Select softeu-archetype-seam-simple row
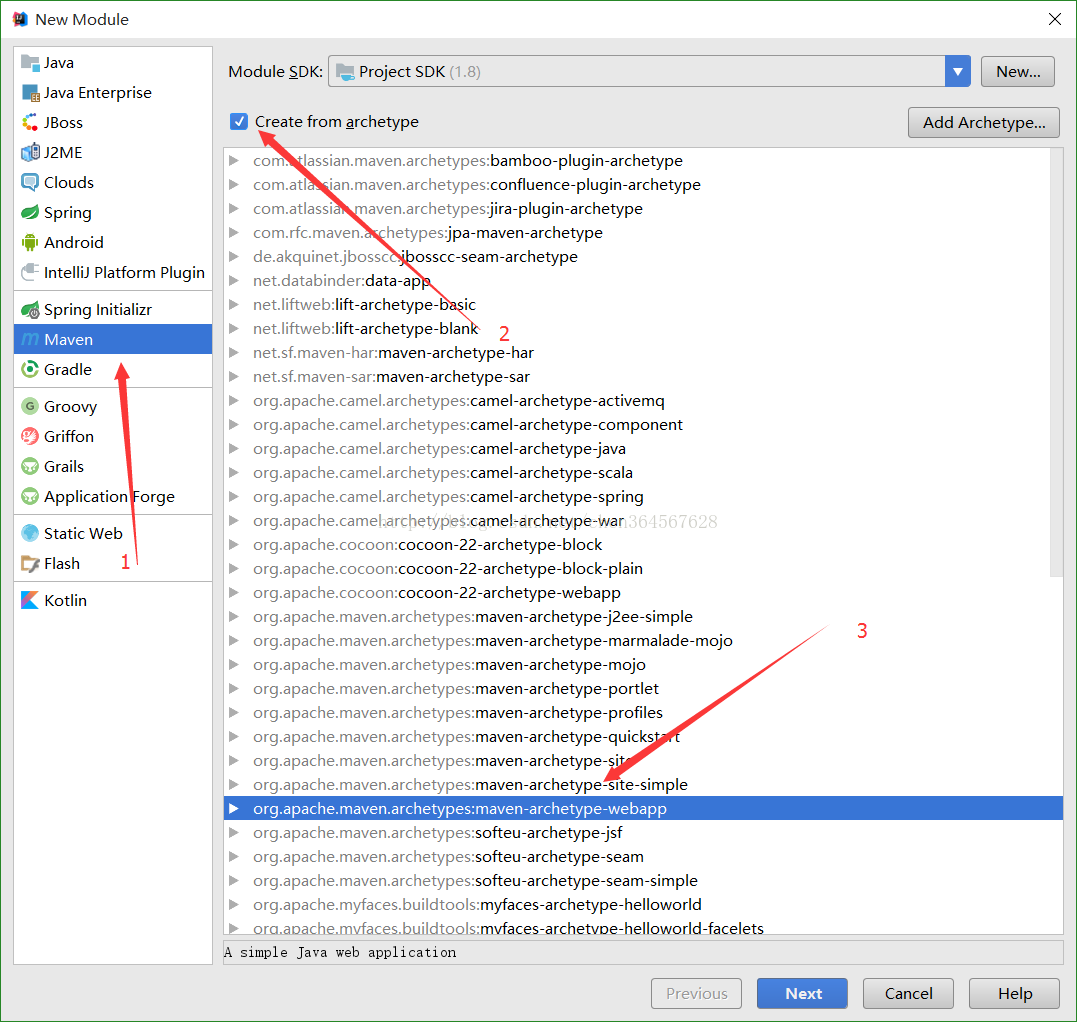Viewport: 1077px width, 1022px height. (643, 881)
